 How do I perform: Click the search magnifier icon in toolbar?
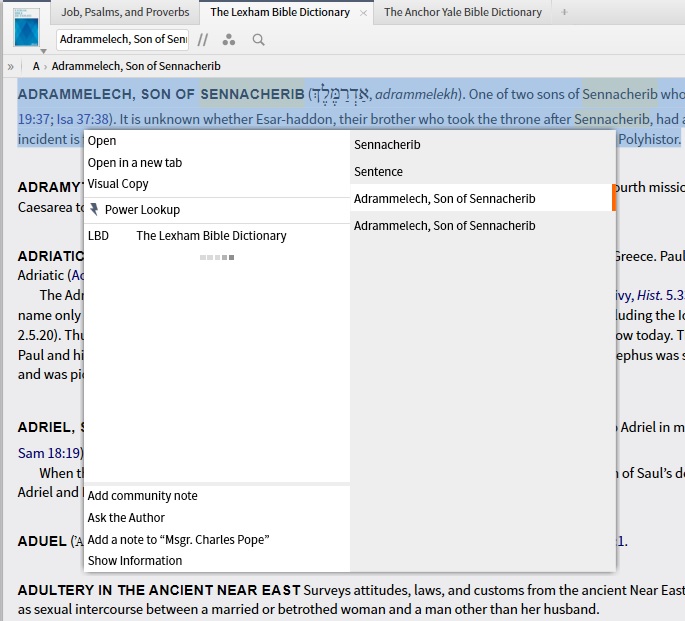pos(259,40)
